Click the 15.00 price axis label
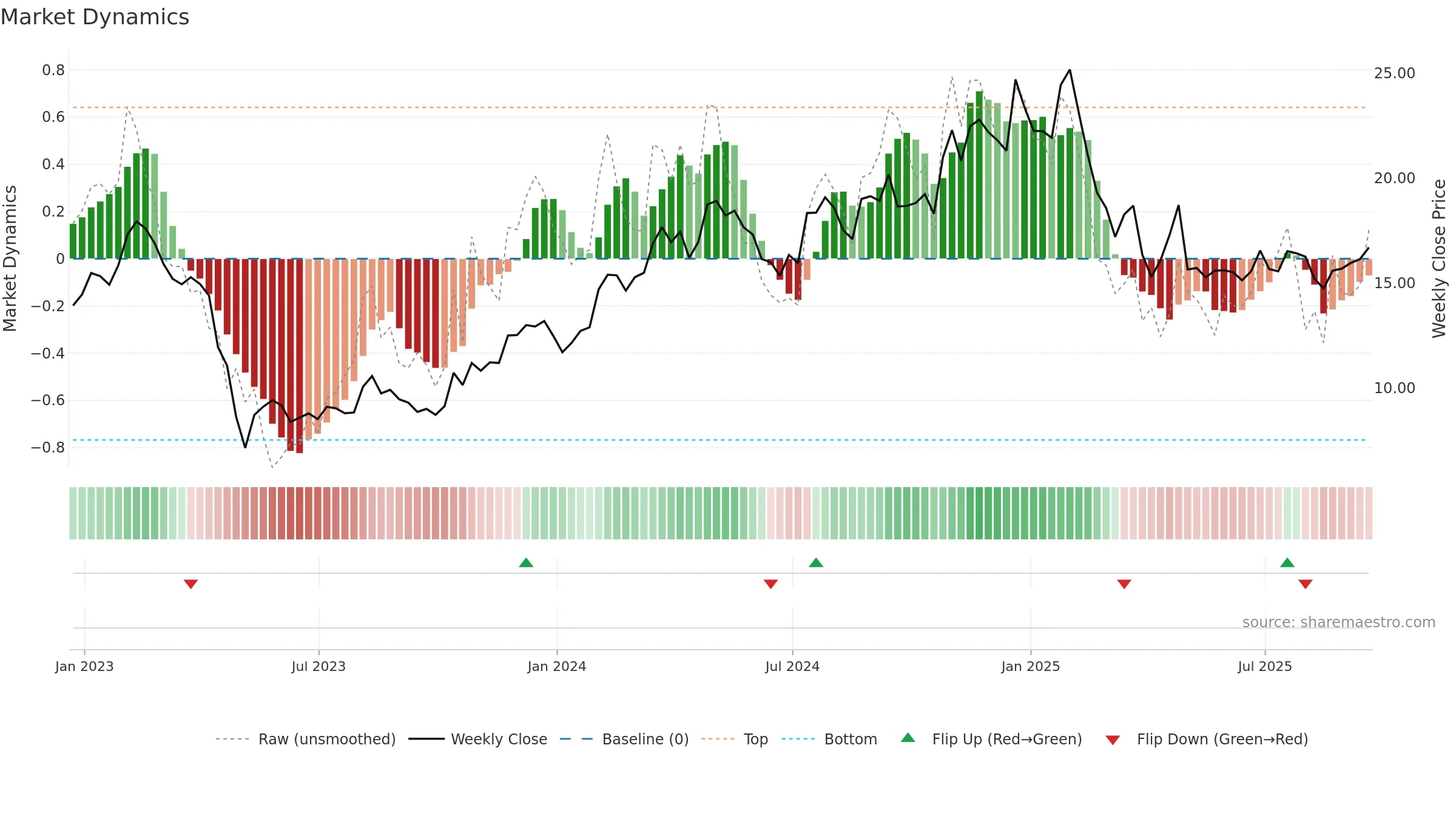Viewport: 1456px width, 819px height. pyautogui.click(x=1395, y=283)
